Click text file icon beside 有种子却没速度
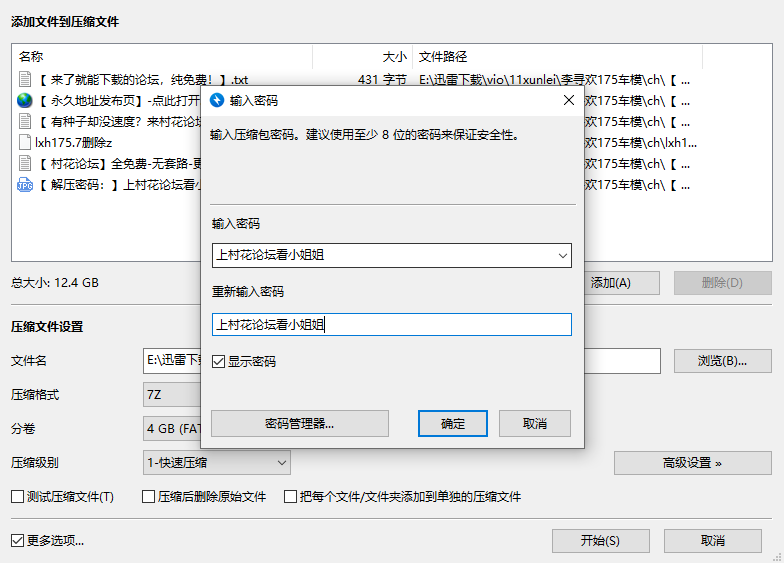Screen dimensions: 784x563 [25, 121]
